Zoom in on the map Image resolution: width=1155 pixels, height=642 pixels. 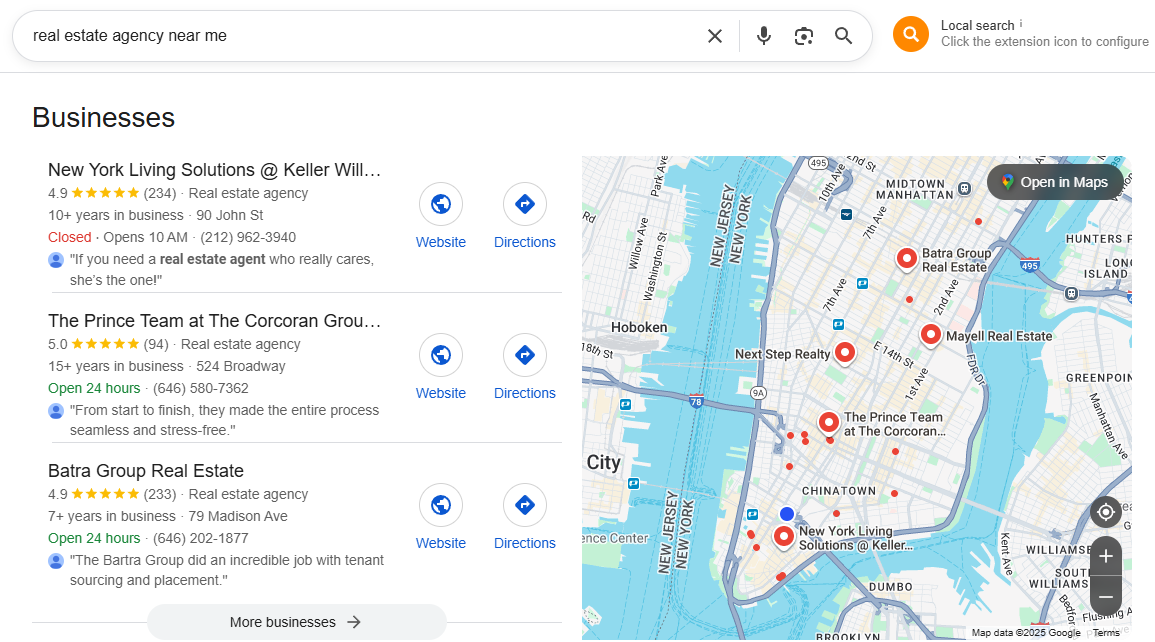(1106, 556)
